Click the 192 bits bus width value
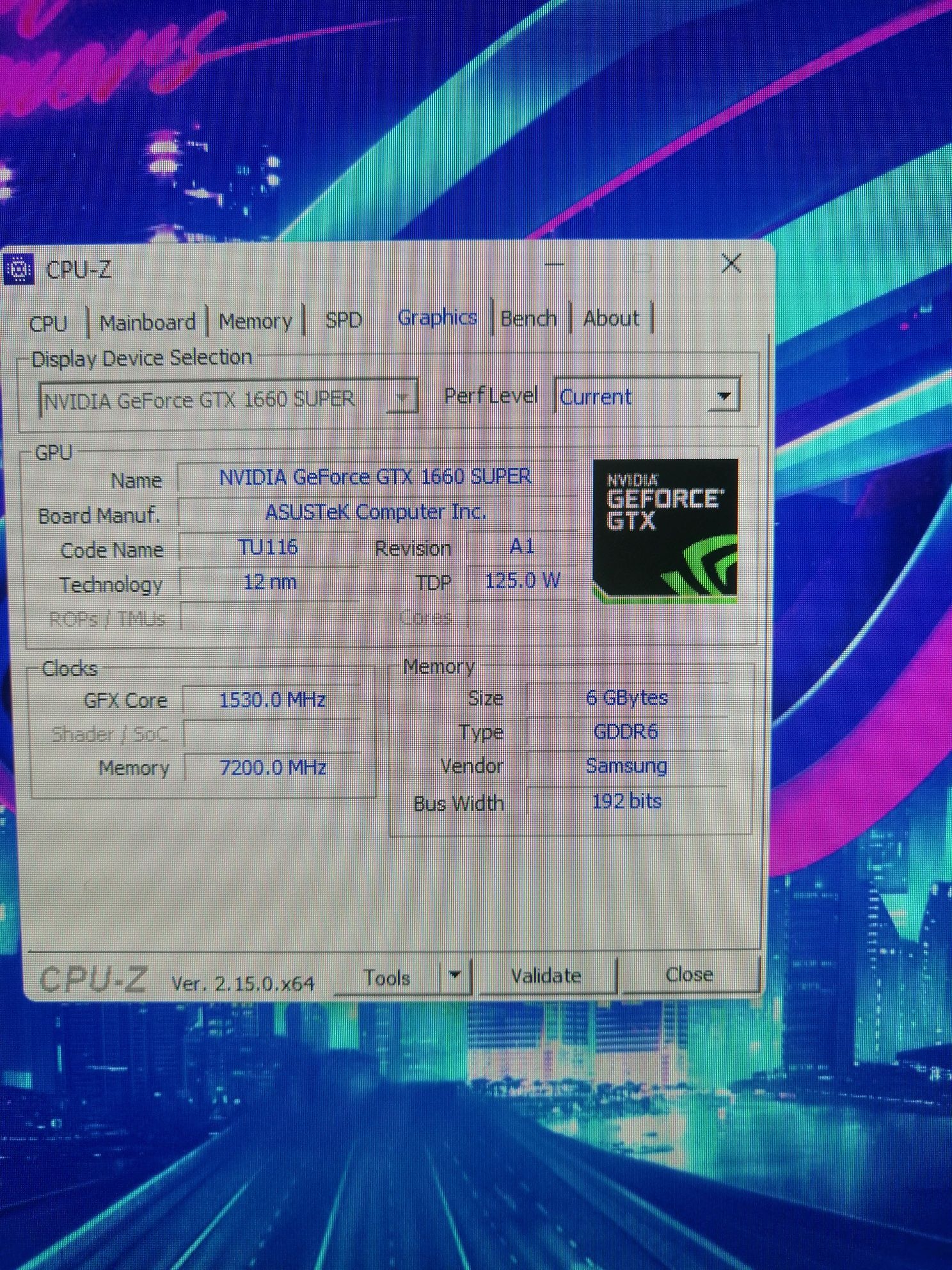Viewport: 952px width, 1270px height. (x=626, y=801)
